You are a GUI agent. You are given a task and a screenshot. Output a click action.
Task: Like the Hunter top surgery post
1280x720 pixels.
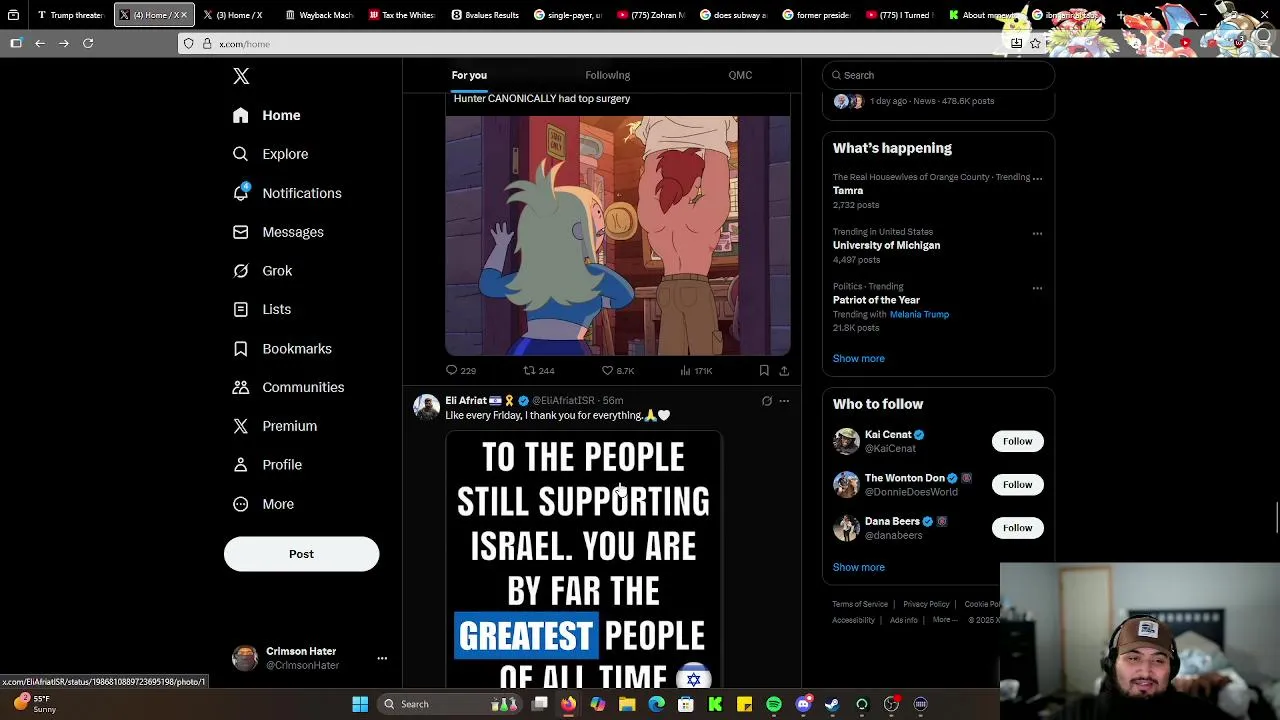(x=618, y=371)
